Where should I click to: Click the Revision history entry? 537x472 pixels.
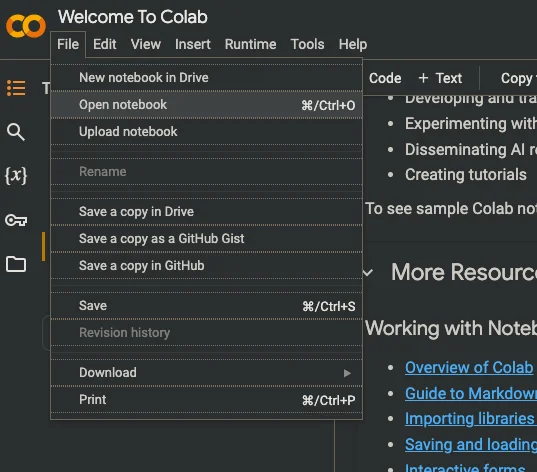point(207,333)
